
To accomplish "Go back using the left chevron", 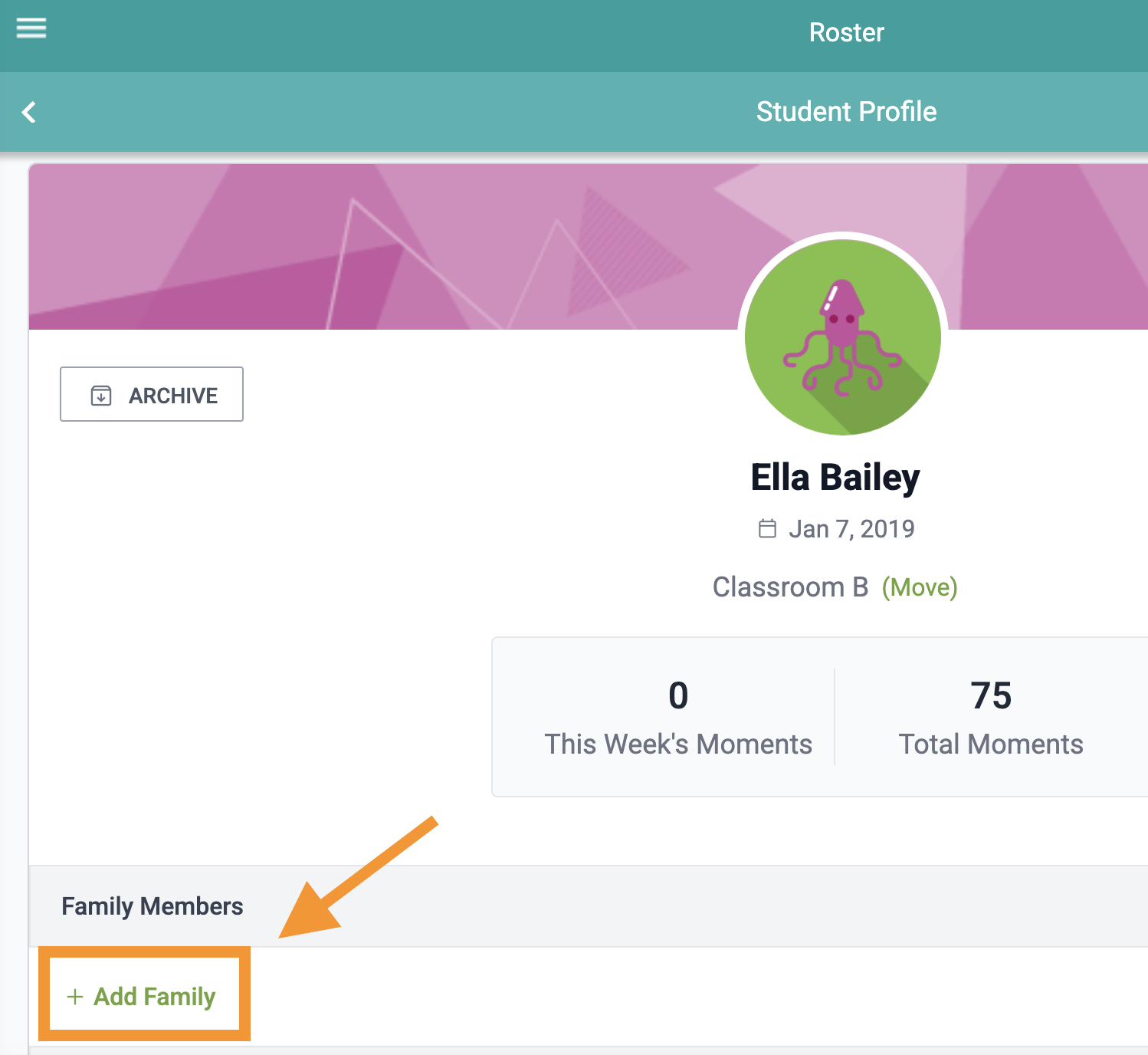I will (x=29, y=112).
